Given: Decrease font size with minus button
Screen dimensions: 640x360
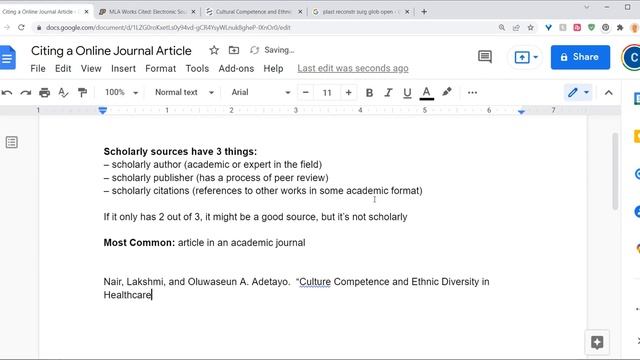Looking at the screenshot, I should point(305,93).
